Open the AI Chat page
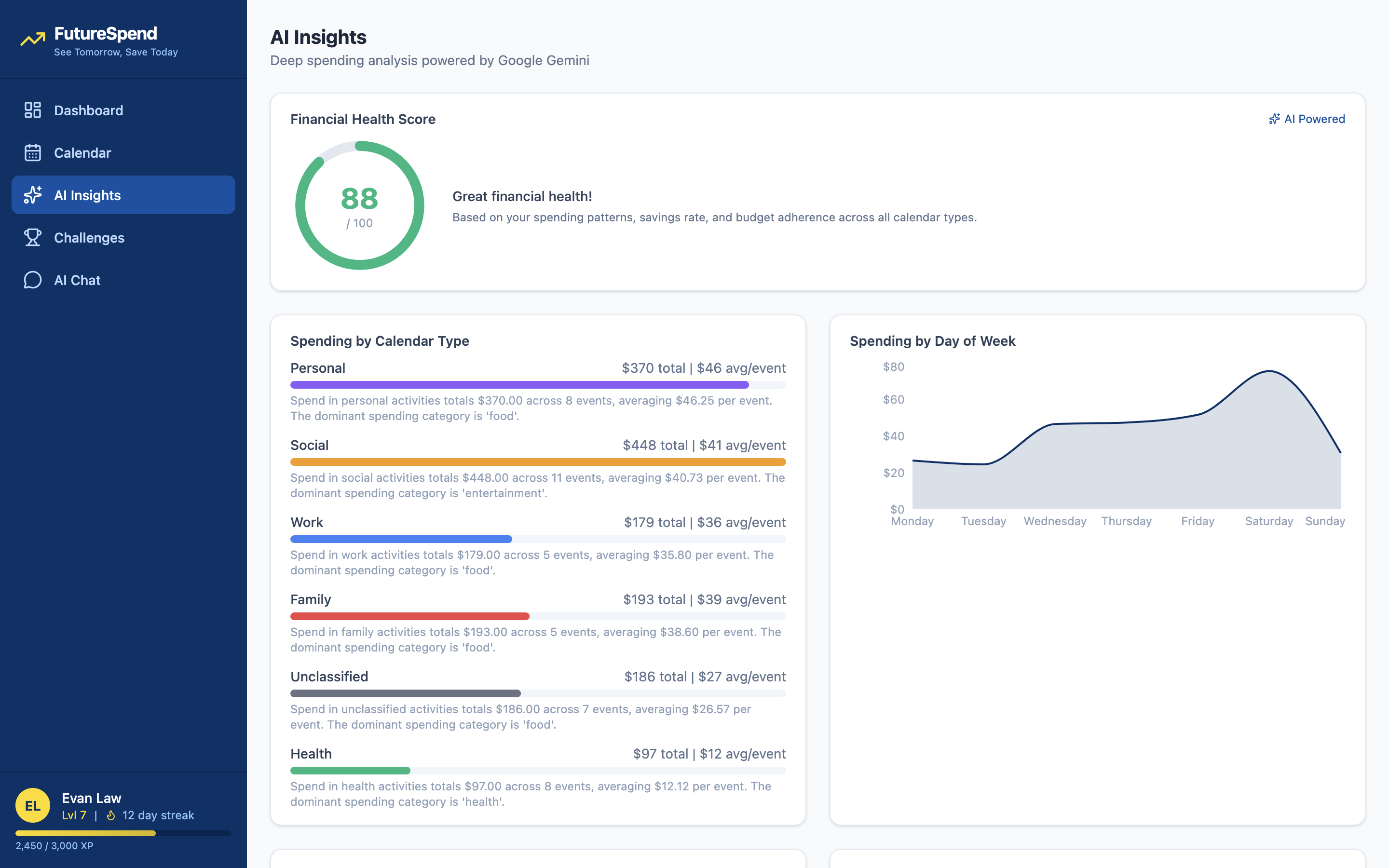 pos(77,280)
